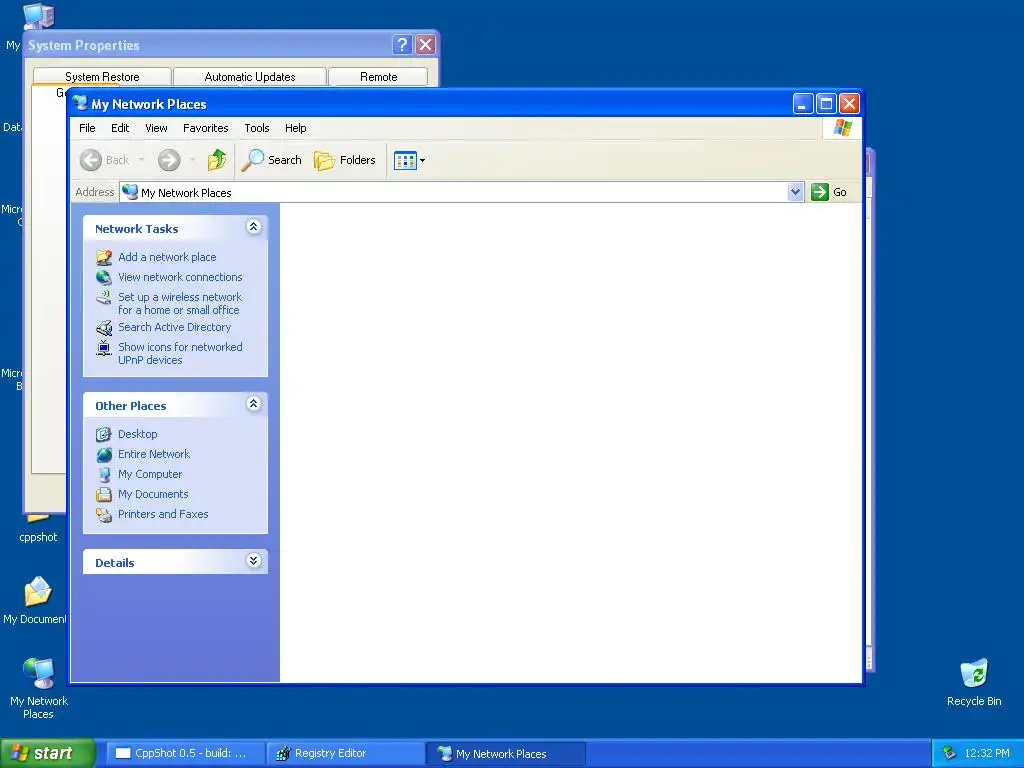Collapse the Network Tasks panel
This screenshot has width=1024, height=768.
(253, 227)
